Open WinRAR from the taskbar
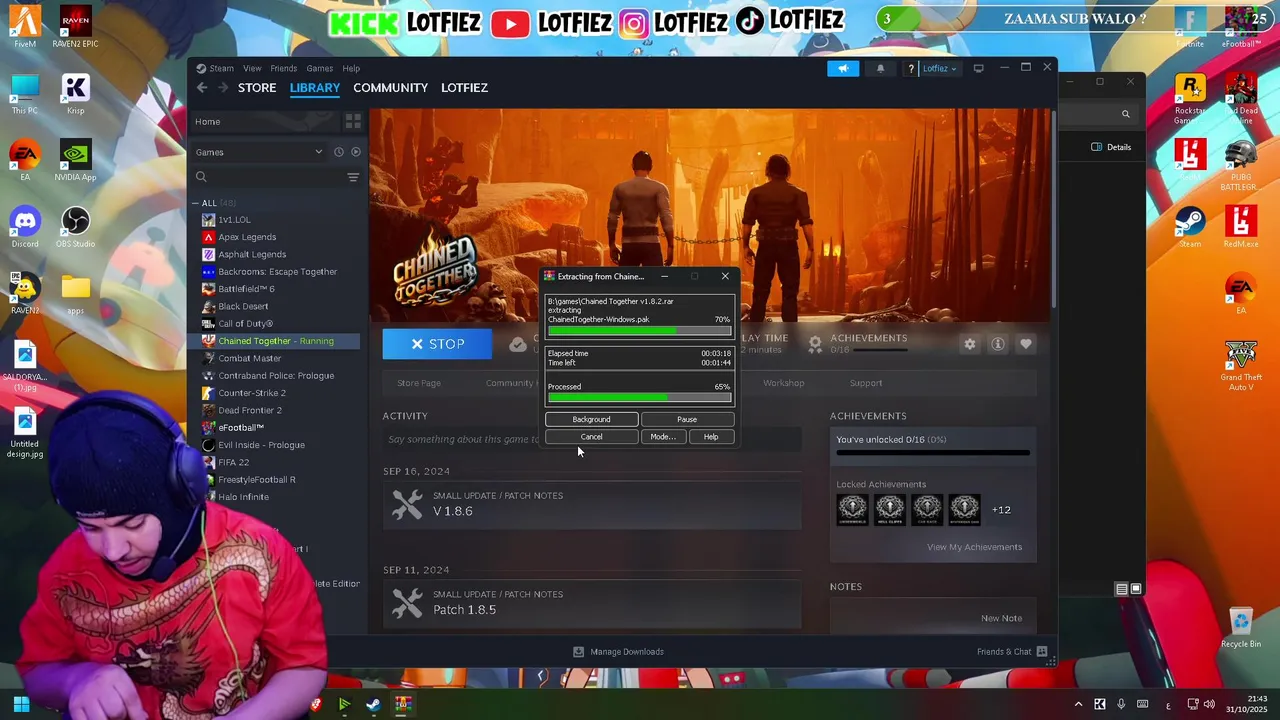1280x720 pixels. tap(403, 704)
